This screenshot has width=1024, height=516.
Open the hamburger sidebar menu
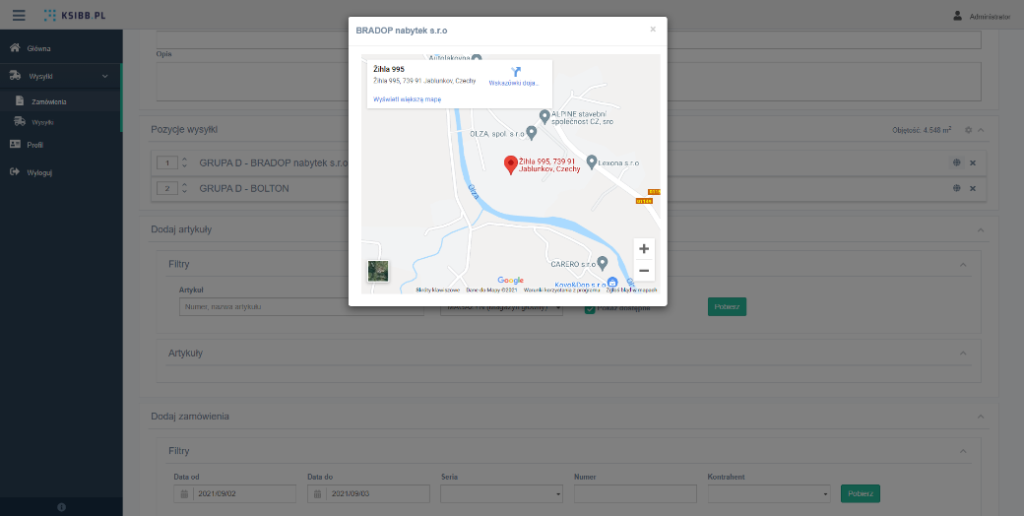pos(19,15)
